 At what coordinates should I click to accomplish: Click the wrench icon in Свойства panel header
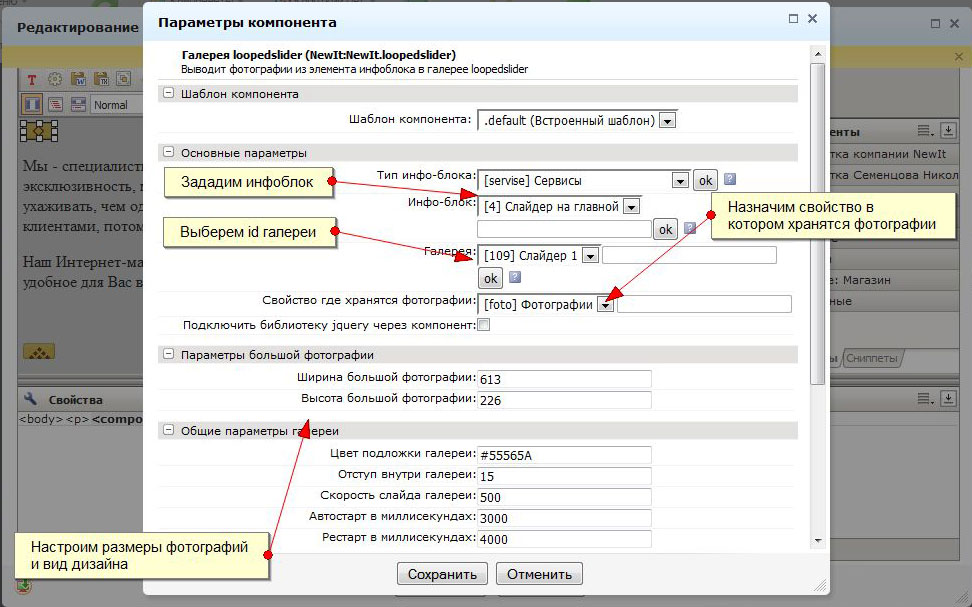click(x=30, y=399)
